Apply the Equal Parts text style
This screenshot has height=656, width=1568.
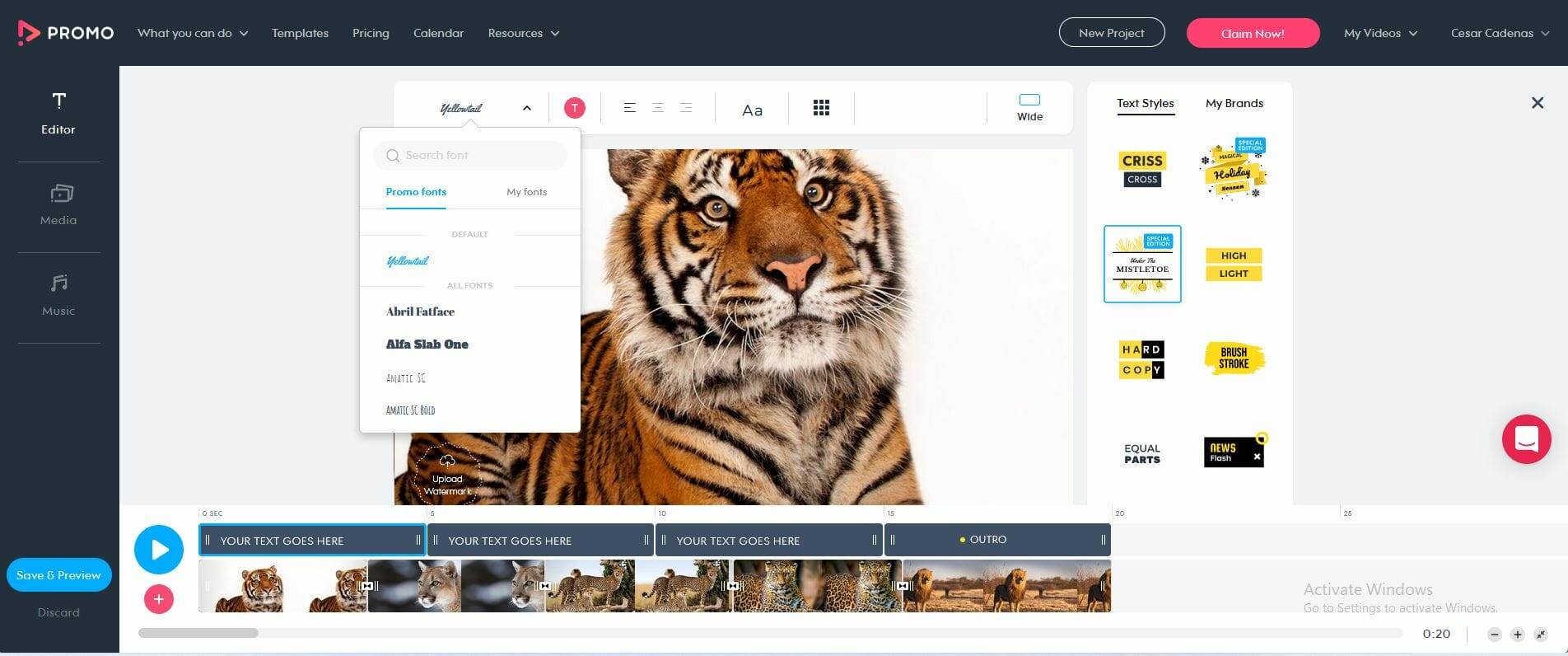pyautogui.click(x=1142, y=453)
